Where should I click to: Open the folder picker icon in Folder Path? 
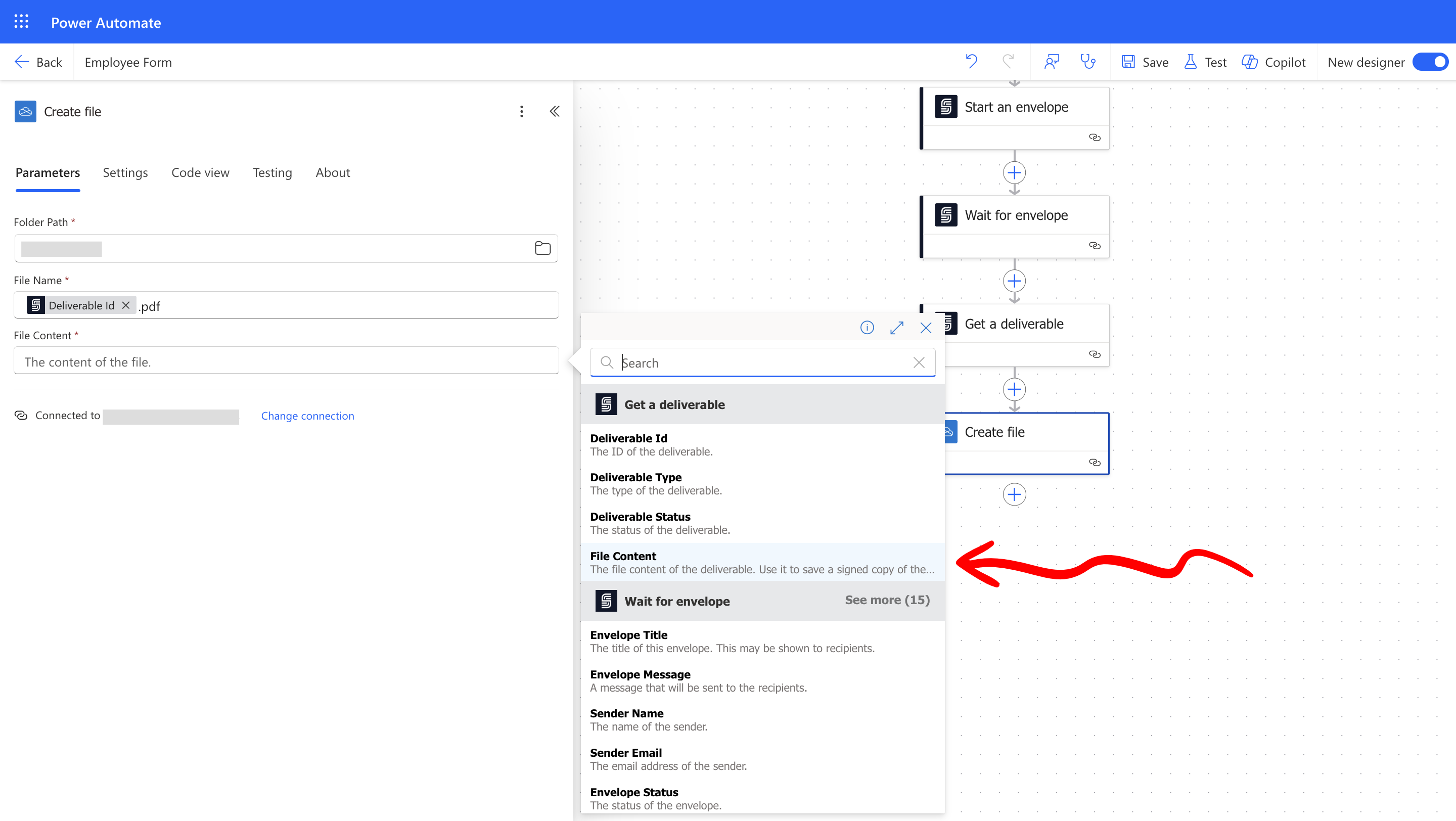pyautogui.click(x=542, y=248)
